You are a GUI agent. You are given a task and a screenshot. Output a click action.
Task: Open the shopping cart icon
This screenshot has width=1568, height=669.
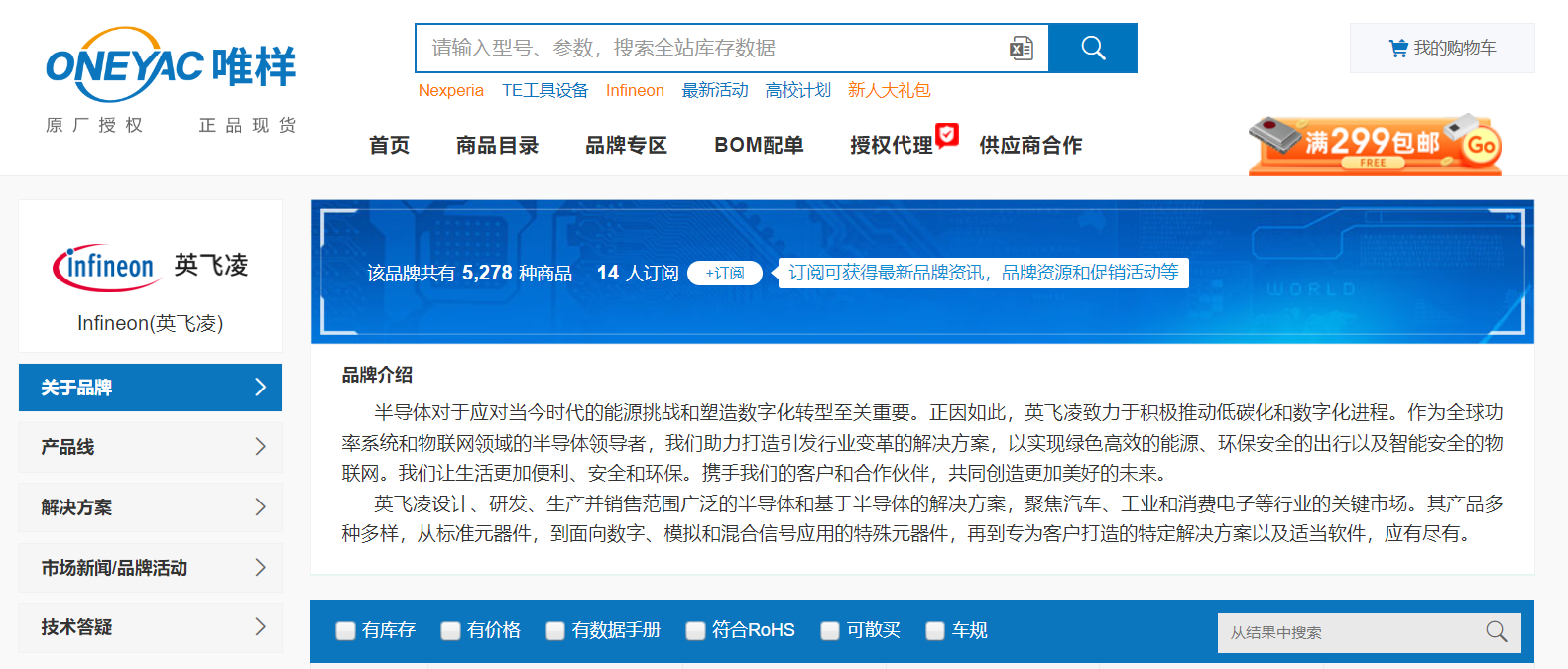pos(1398,49)
